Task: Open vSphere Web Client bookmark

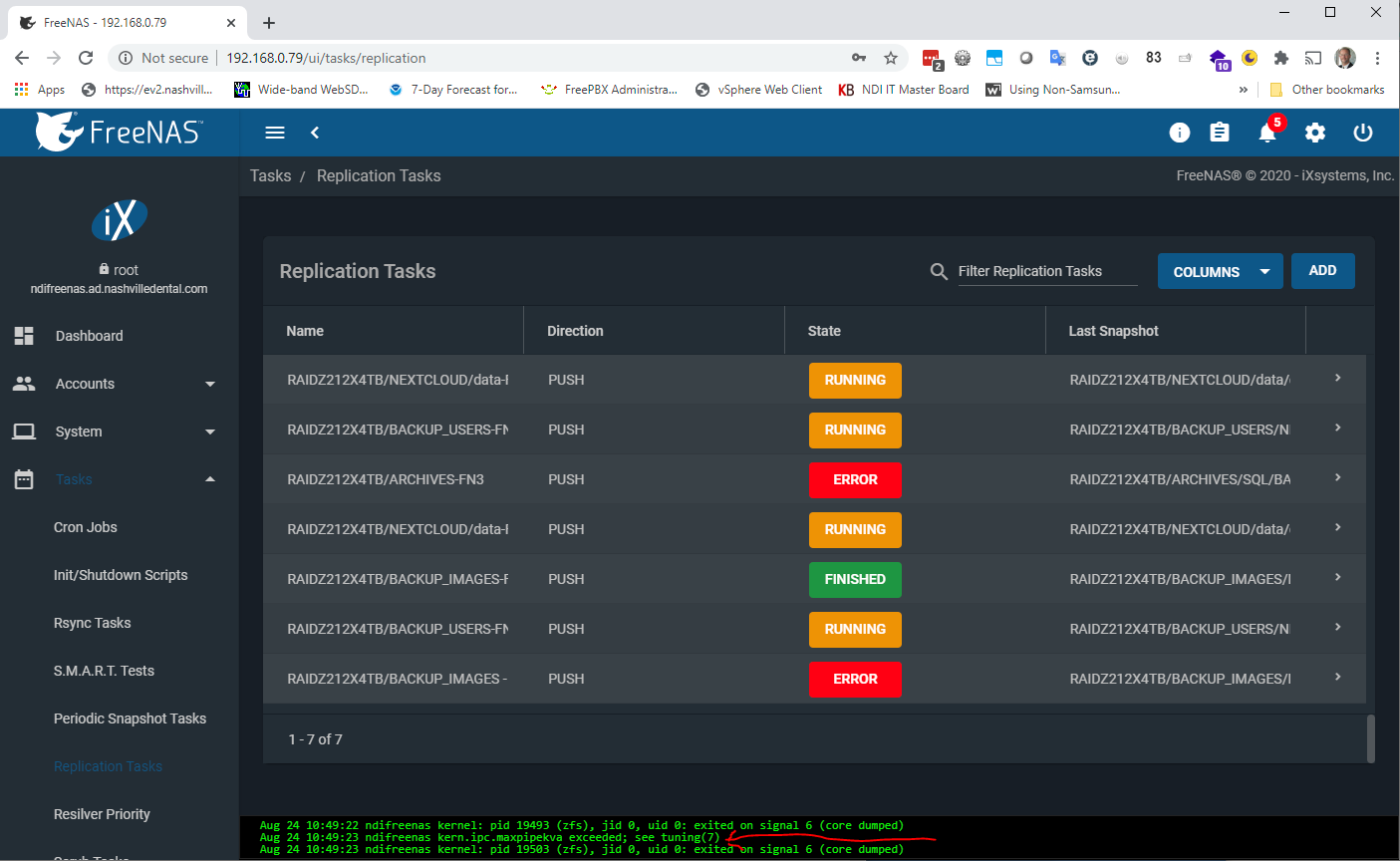Action: point(758,90)
